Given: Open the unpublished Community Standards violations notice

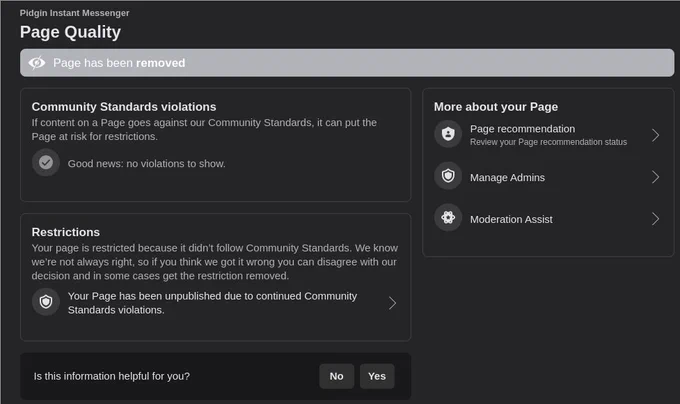Looking at the screenshot, I should click(215, 303).
